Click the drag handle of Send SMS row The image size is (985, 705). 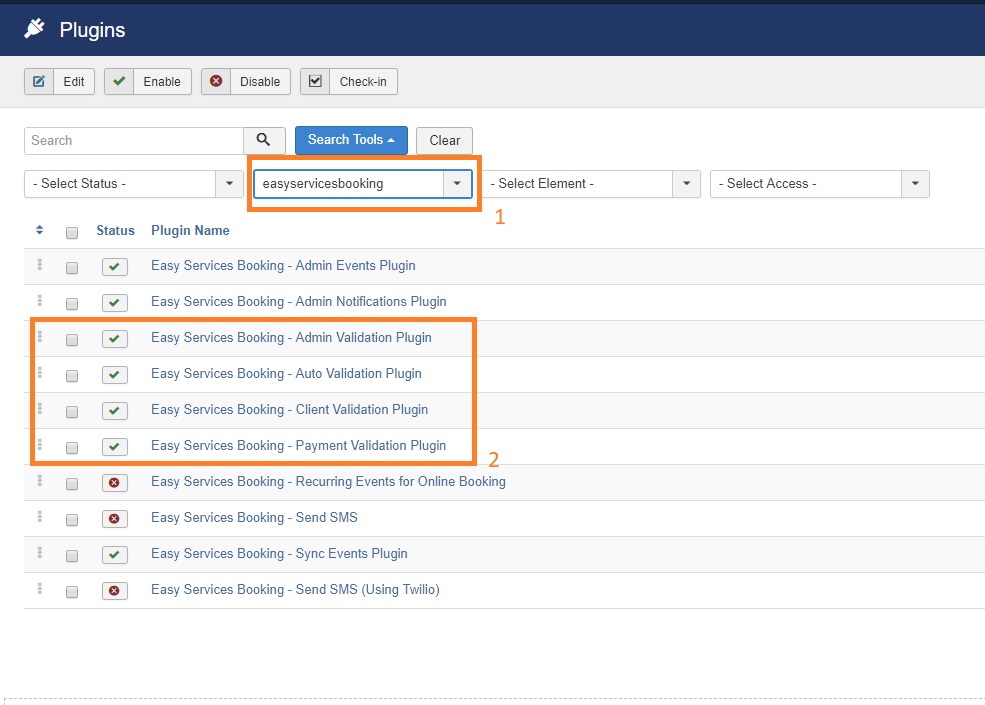[x=40, y=516]
